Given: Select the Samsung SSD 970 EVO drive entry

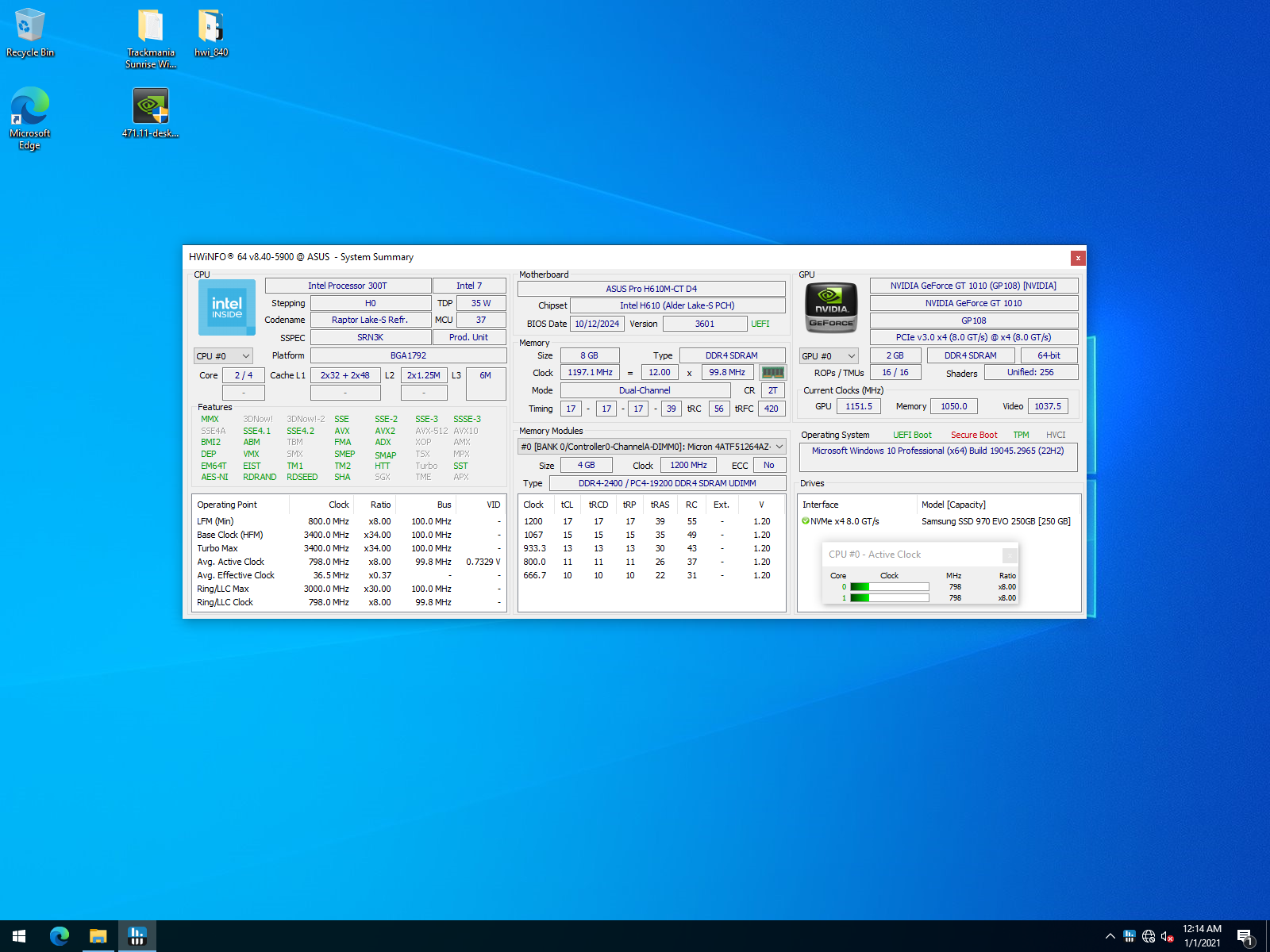Looking at the screenshot, I should [x=995, y=521].
